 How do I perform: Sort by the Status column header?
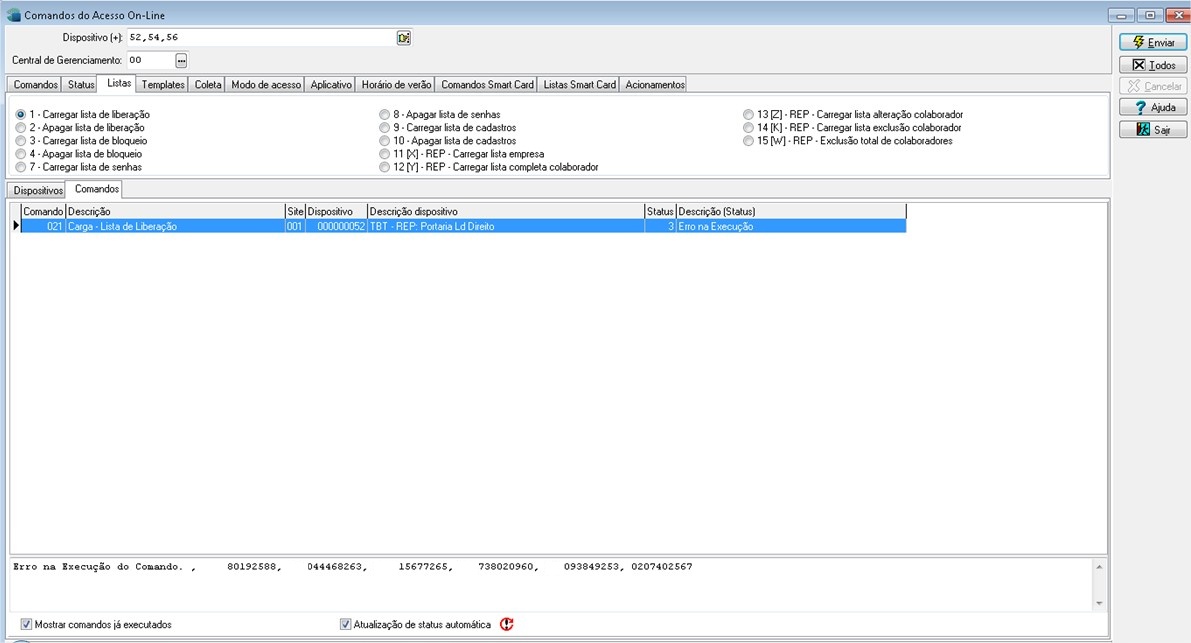[660, 211]
